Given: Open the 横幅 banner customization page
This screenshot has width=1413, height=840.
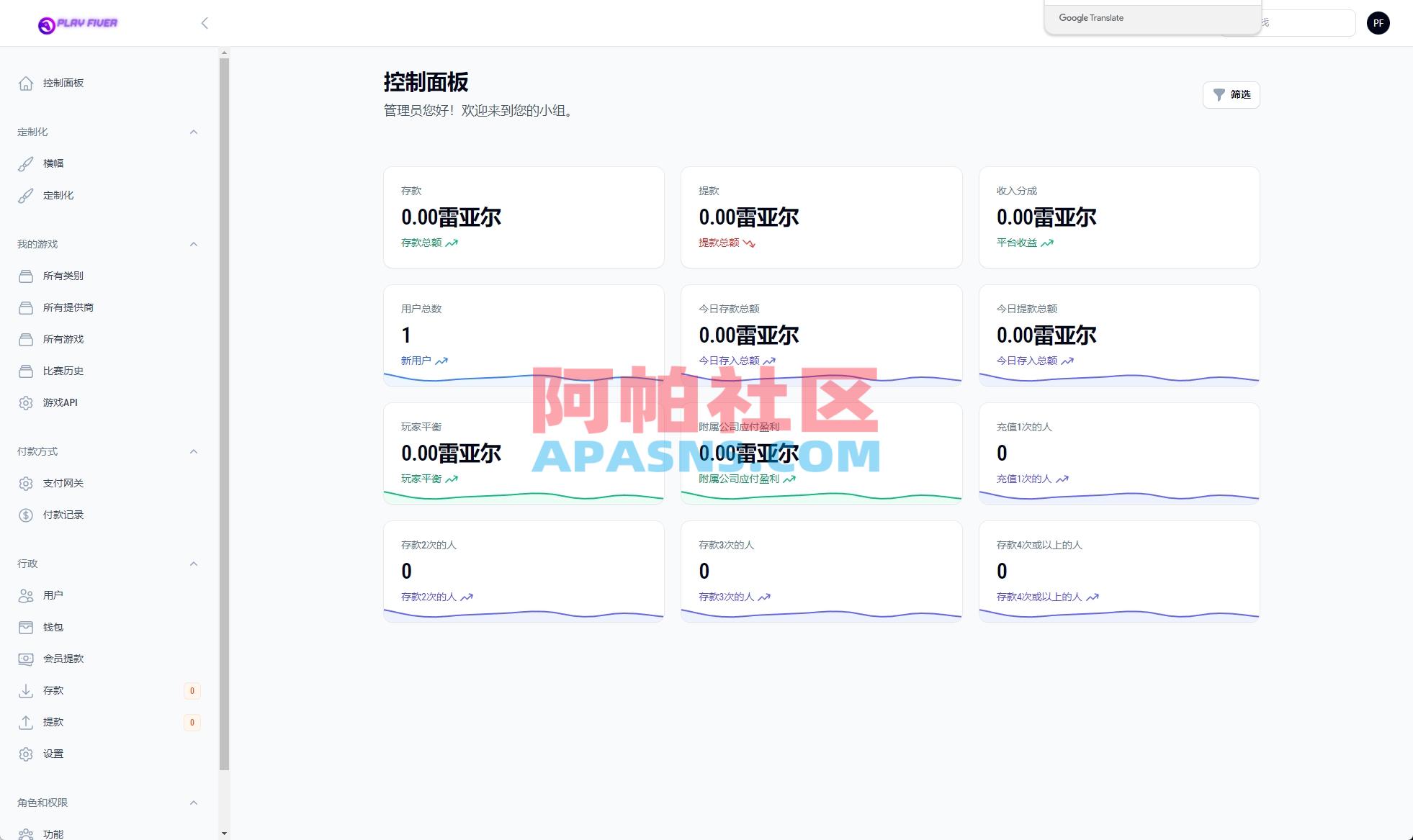Looking at the screenshot, I should click(53, 163).
